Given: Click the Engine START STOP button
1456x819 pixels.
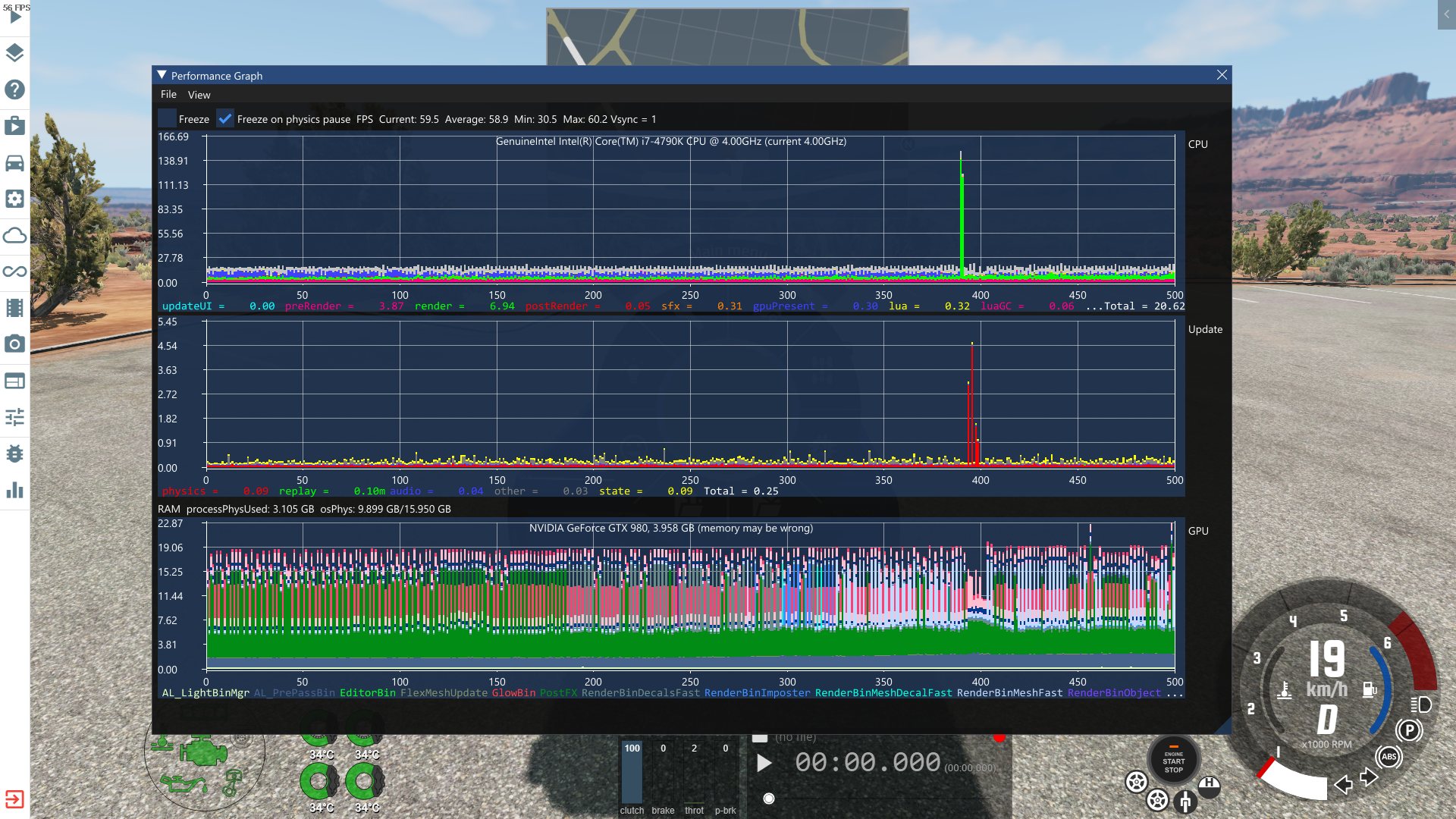Looking at the screenshot, I should coord(1173,761).
